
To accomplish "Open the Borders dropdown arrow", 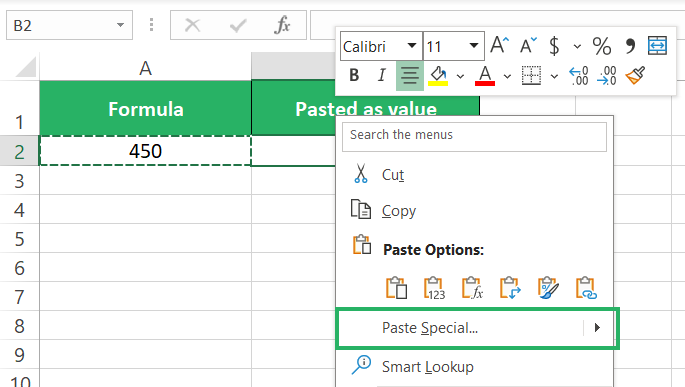I will pyautogui.click(x=554, y=76).
